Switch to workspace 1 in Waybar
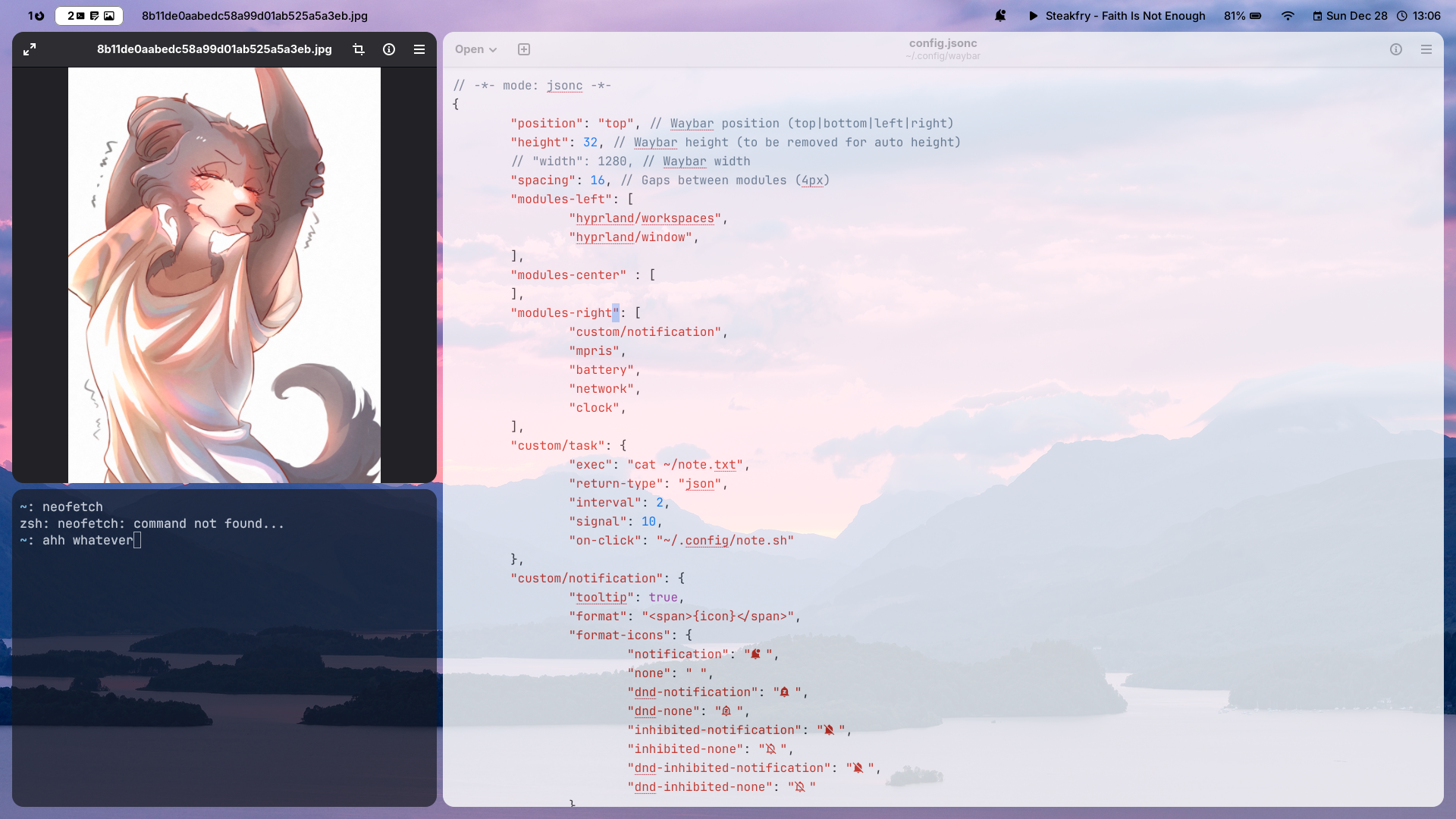Screen dimensions: 1456x819 36,15
